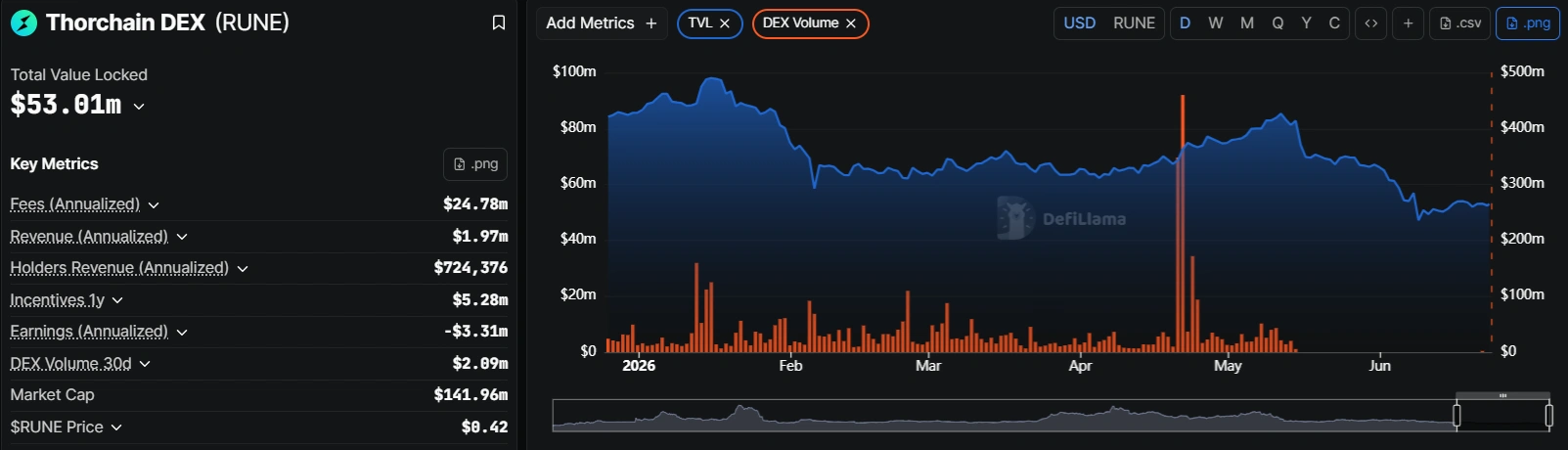Expand $RUNE Price details

click(x=116, y=427)
